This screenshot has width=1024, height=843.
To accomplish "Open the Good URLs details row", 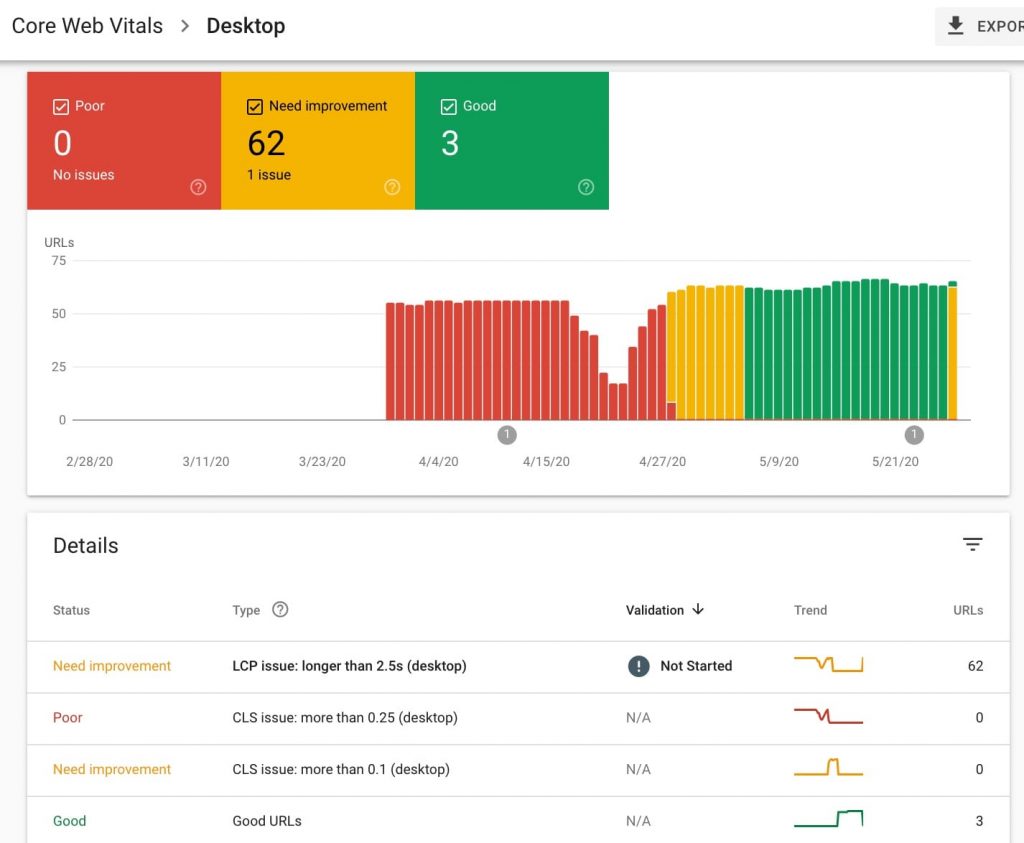I will [265, 820].
